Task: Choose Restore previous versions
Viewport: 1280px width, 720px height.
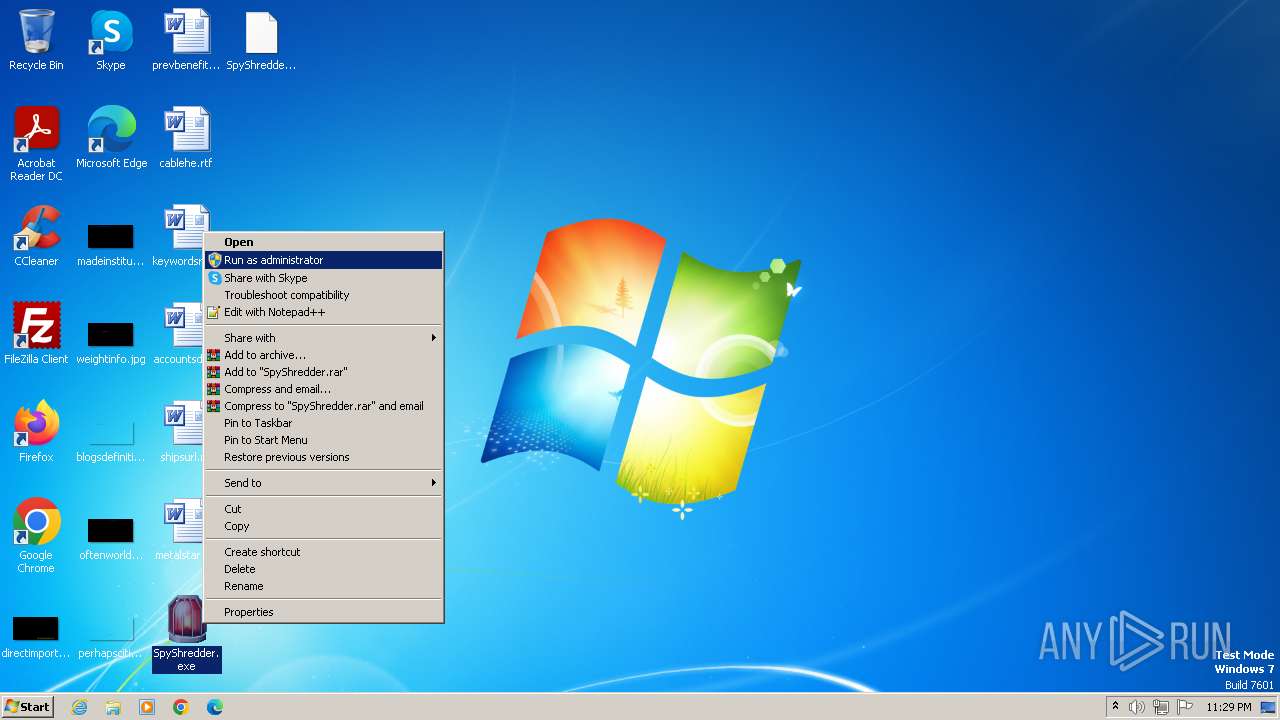Action: point(324,457)
